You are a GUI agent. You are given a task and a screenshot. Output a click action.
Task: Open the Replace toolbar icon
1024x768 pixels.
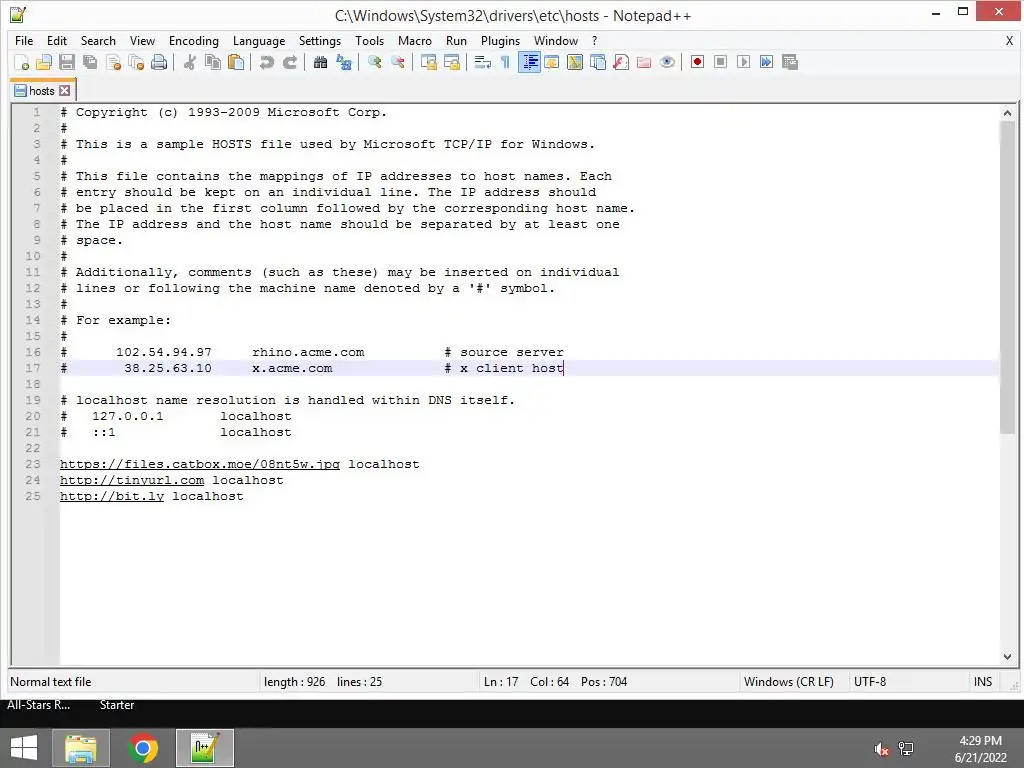(344, 62)
